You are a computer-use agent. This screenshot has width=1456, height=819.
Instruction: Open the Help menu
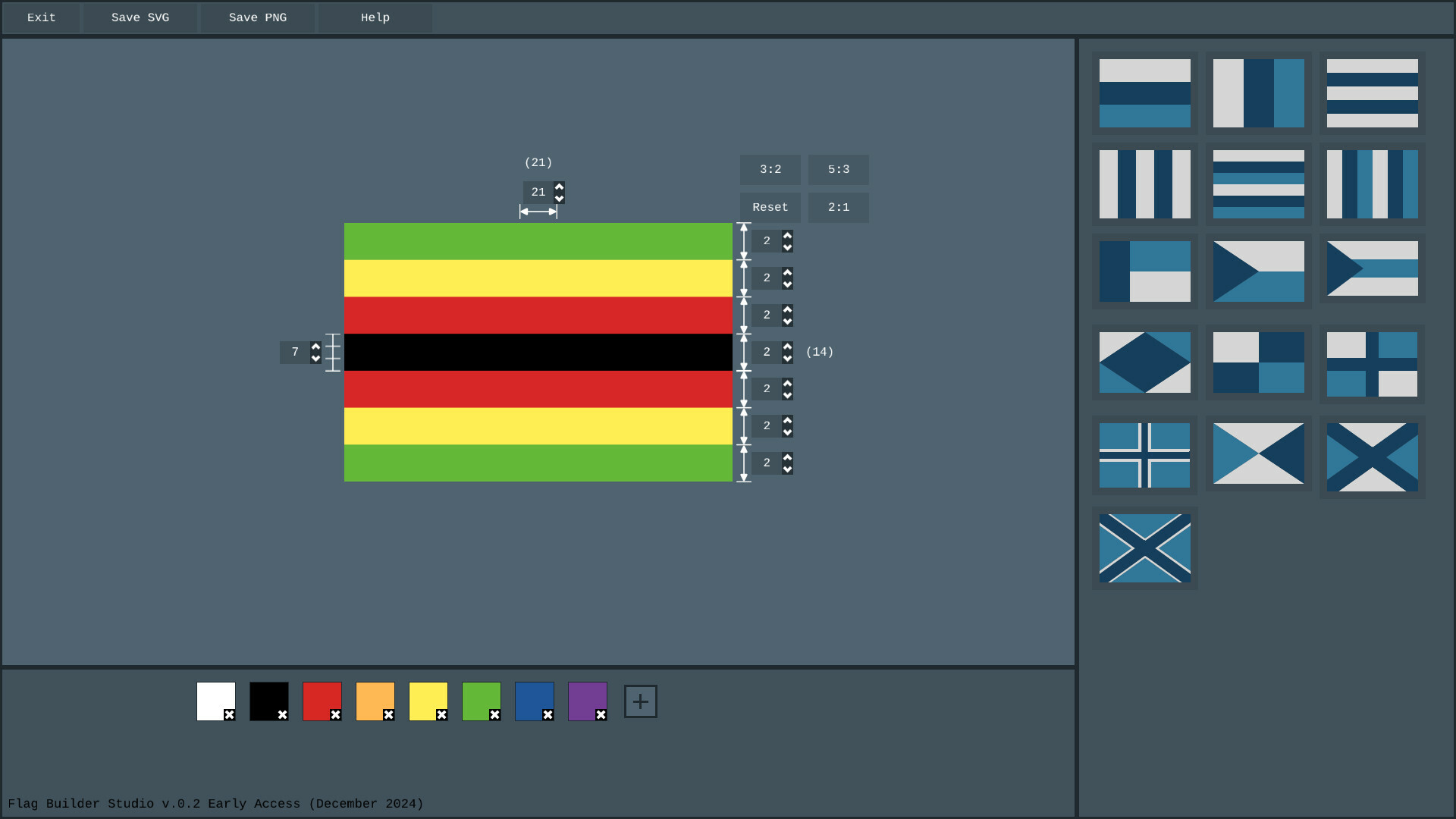click(375, 17)
